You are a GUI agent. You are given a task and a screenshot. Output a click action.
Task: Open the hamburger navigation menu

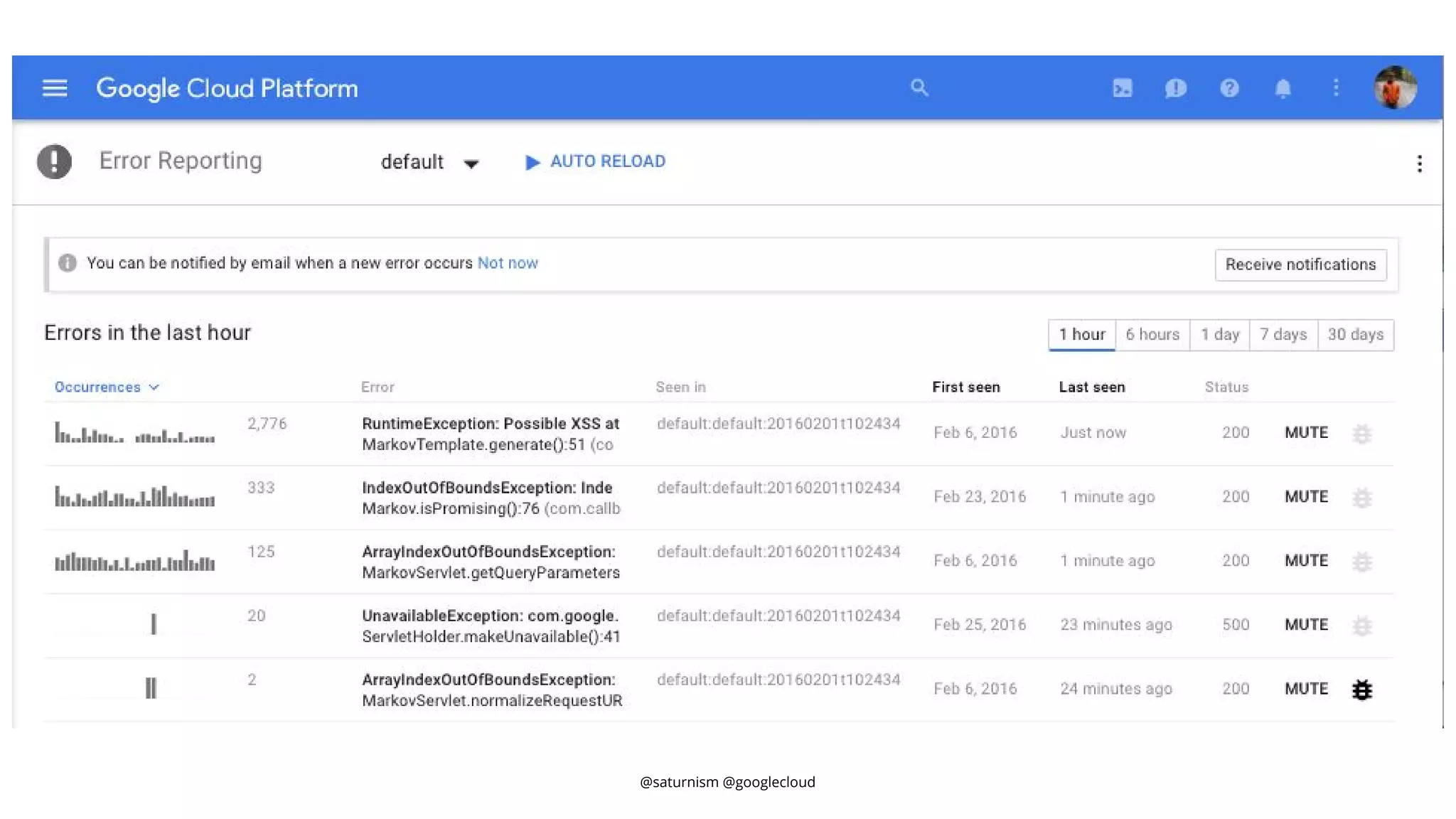[55, 88]
